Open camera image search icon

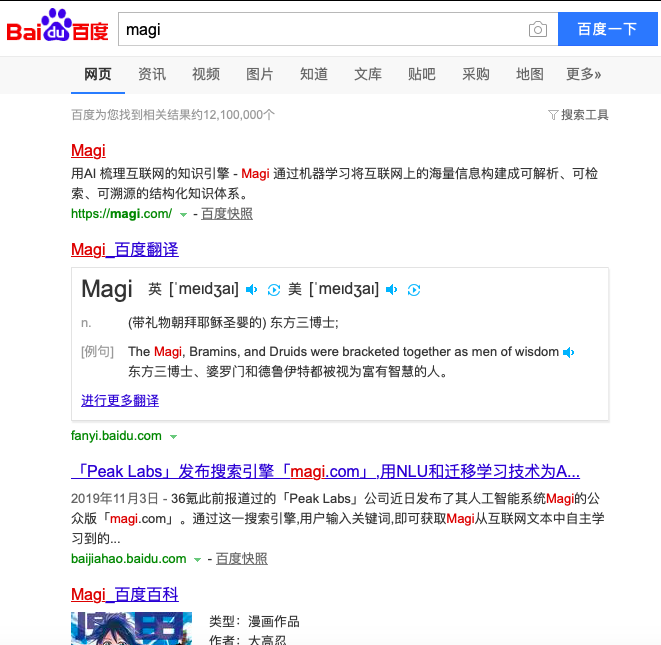(x=537, y=29)
